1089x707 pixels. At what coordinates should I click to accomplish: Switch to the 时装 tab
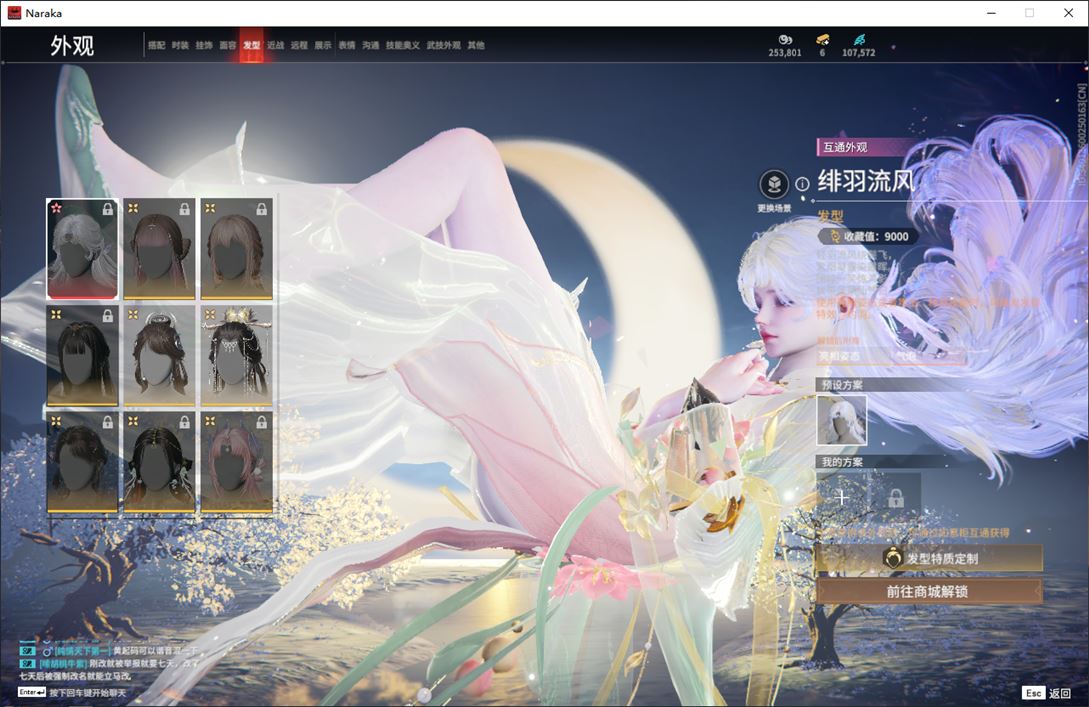click(x=181, y=45)
